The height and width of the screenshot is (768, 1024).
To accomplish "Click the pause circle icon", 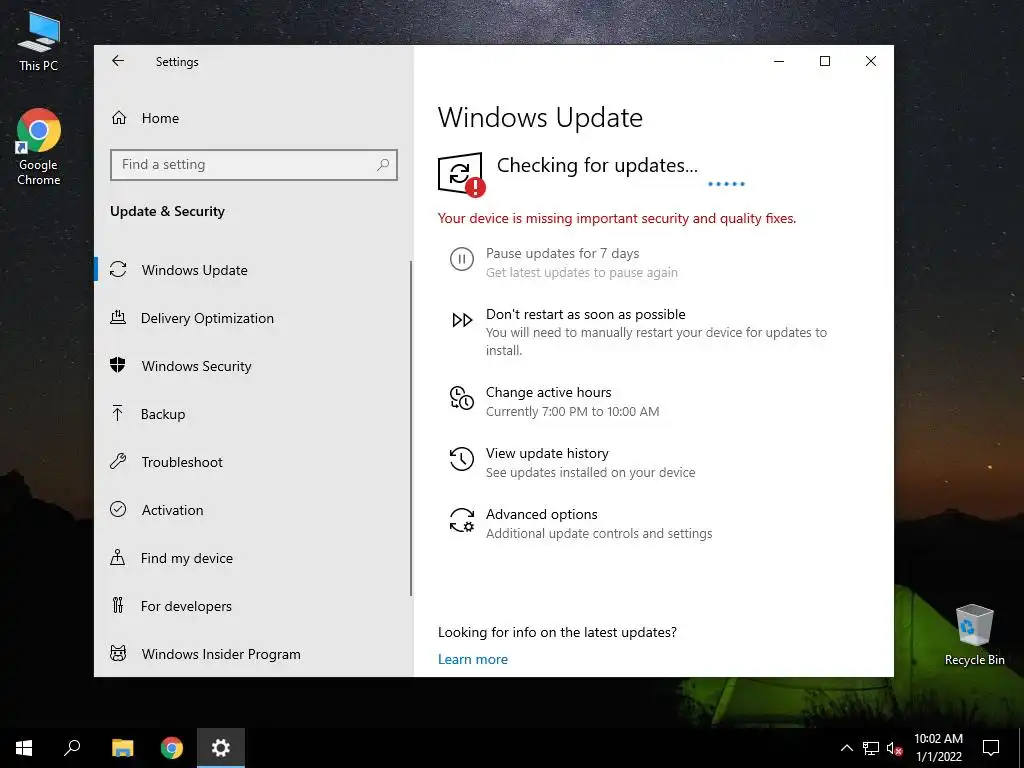I will [462, 259].
